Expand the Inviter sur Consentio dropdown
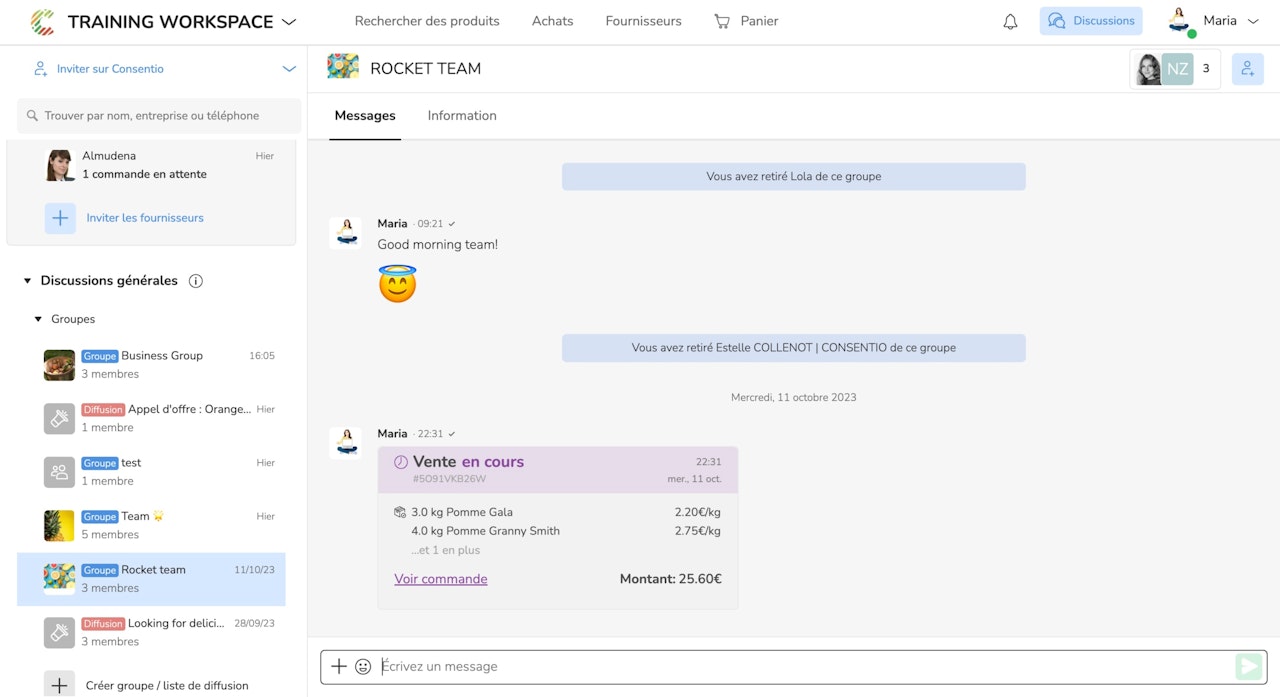The width and height of the screenshot is (1280, 697). 289,69
